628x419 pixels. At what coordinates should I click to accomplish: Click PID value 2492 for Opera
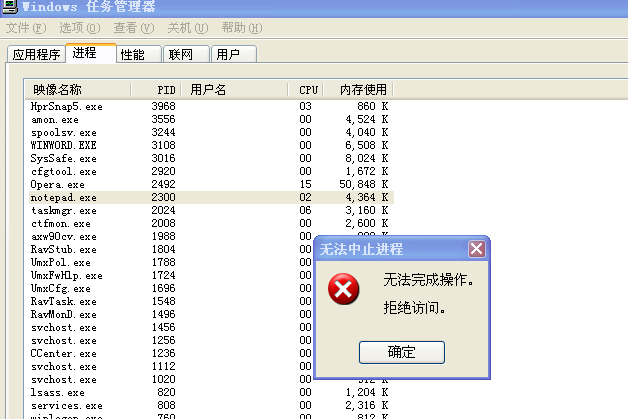click(163, 184)
